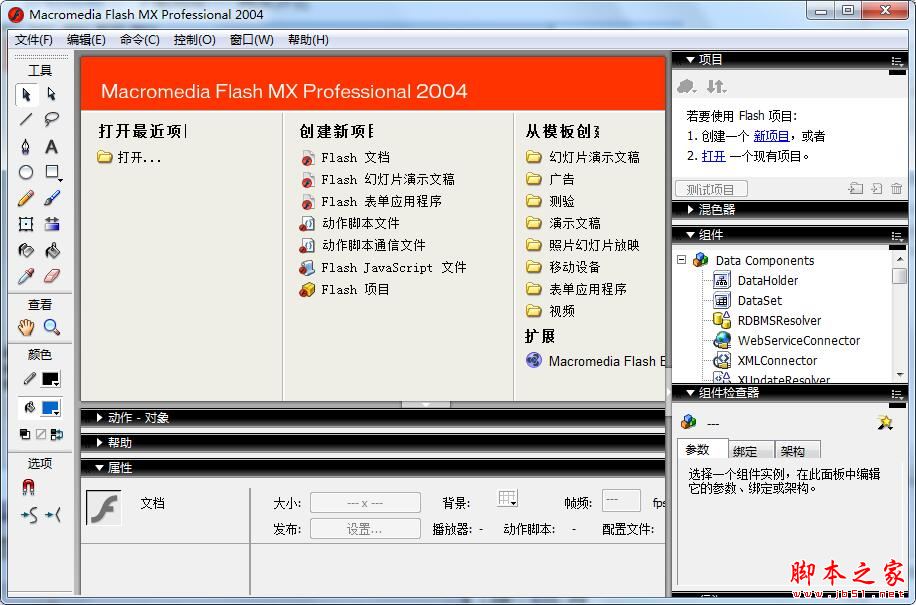Screen dimensions: 916x605
Task: Select the Eraser tool
Action: pos(51,276)
